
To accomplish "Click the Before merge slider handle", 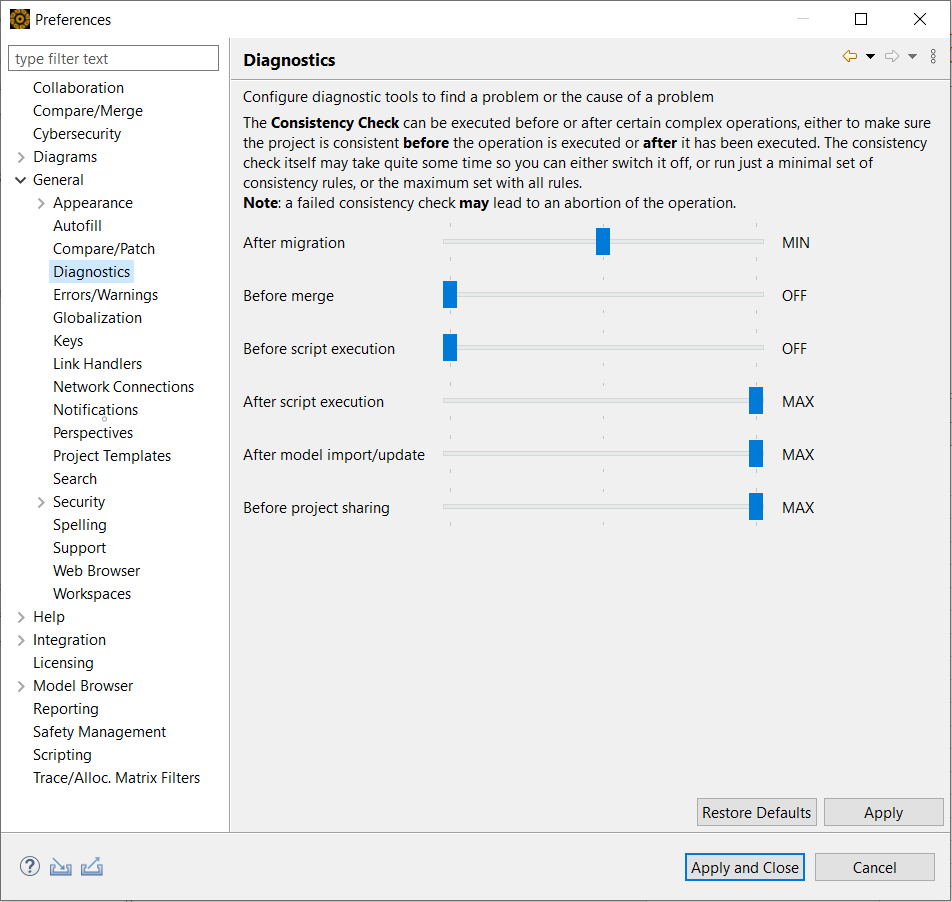I will tap(450, 295).
